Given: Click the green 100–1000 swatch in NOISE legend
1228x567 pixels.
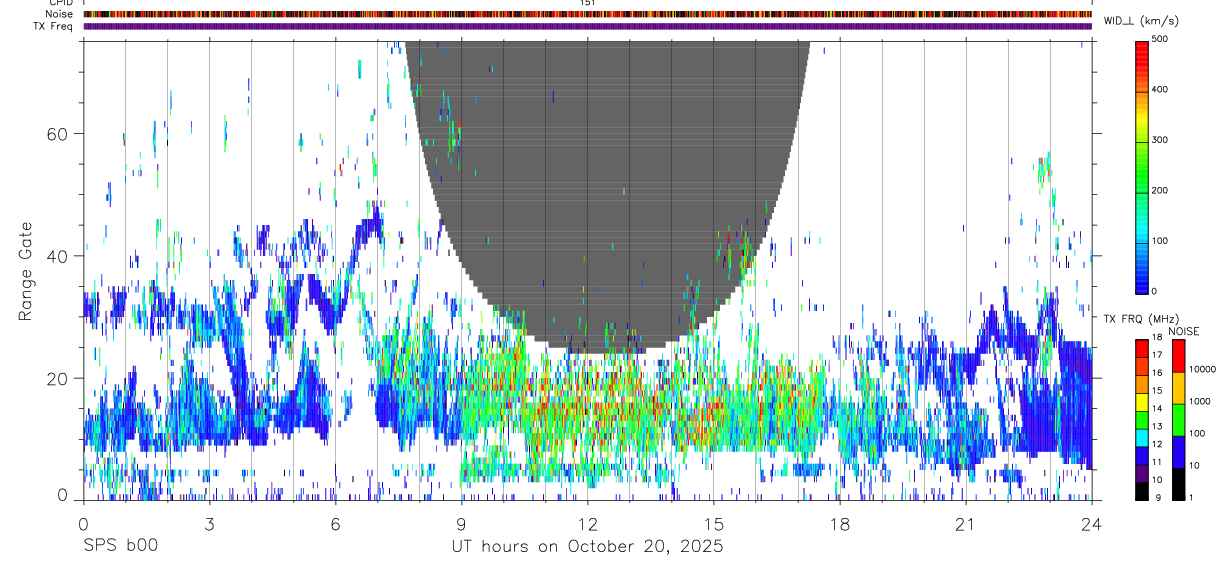Looking at the screenshot, I should 1179,419.
